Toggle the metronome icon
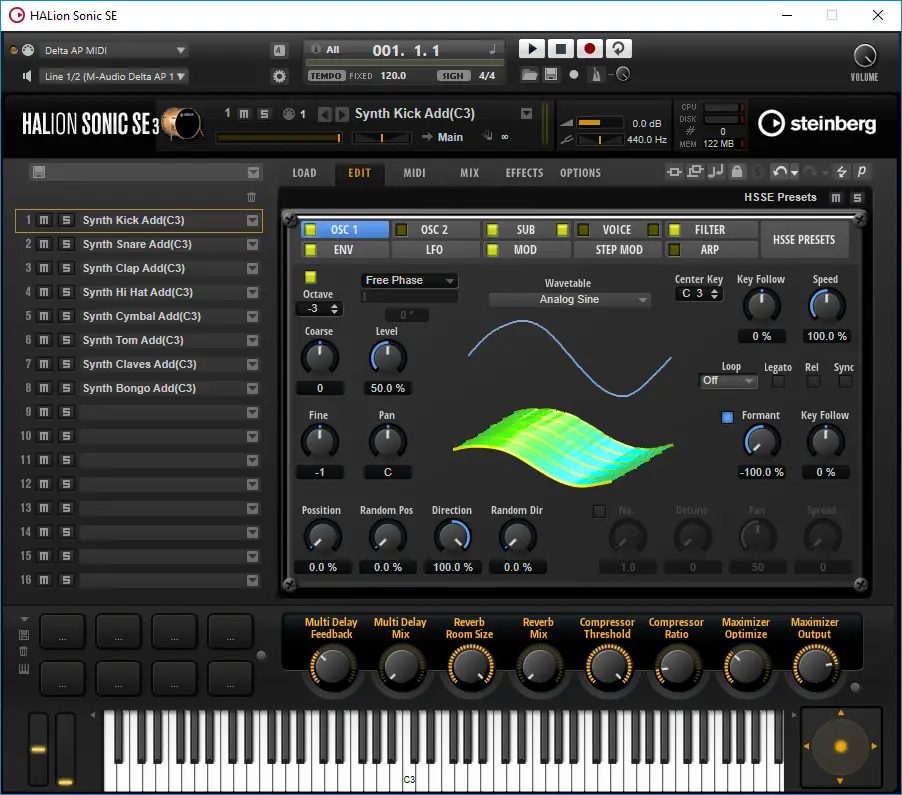Viewport: 902px width, 795px height. (596, 75)
